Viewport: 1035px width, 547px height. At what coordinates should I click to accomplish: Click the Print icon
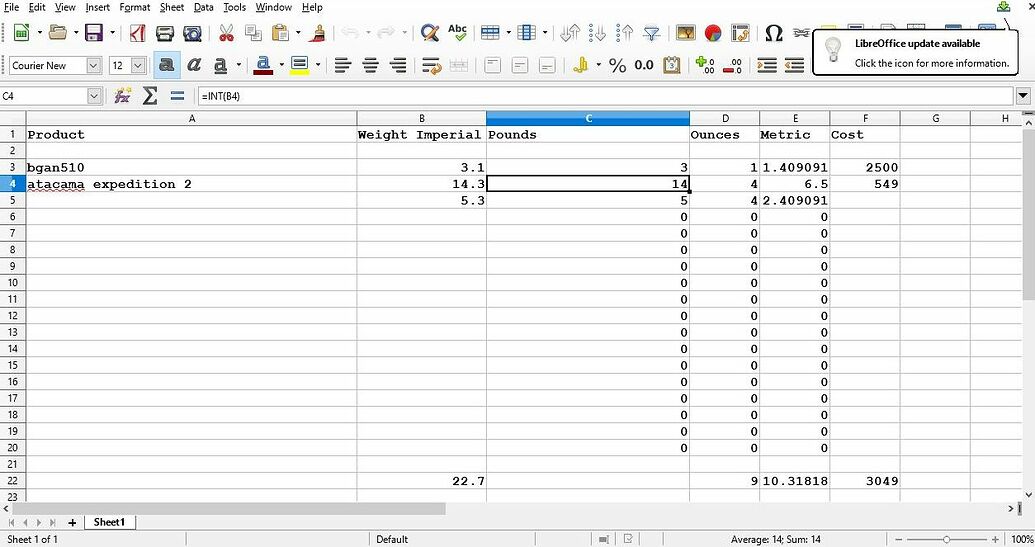click(164, 32)
